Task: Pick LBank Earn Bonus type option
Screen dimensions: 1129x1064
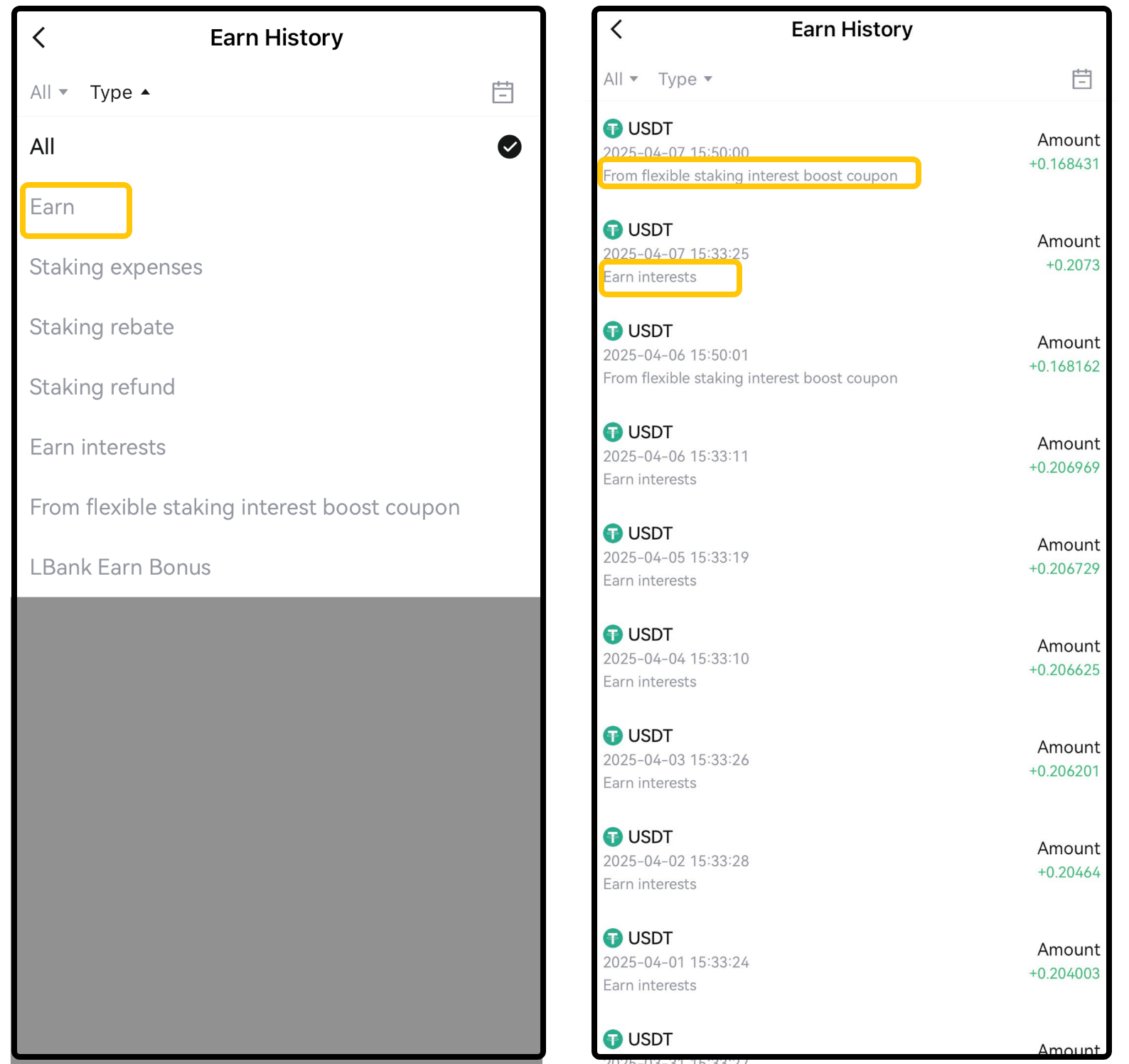Action: 120,568
